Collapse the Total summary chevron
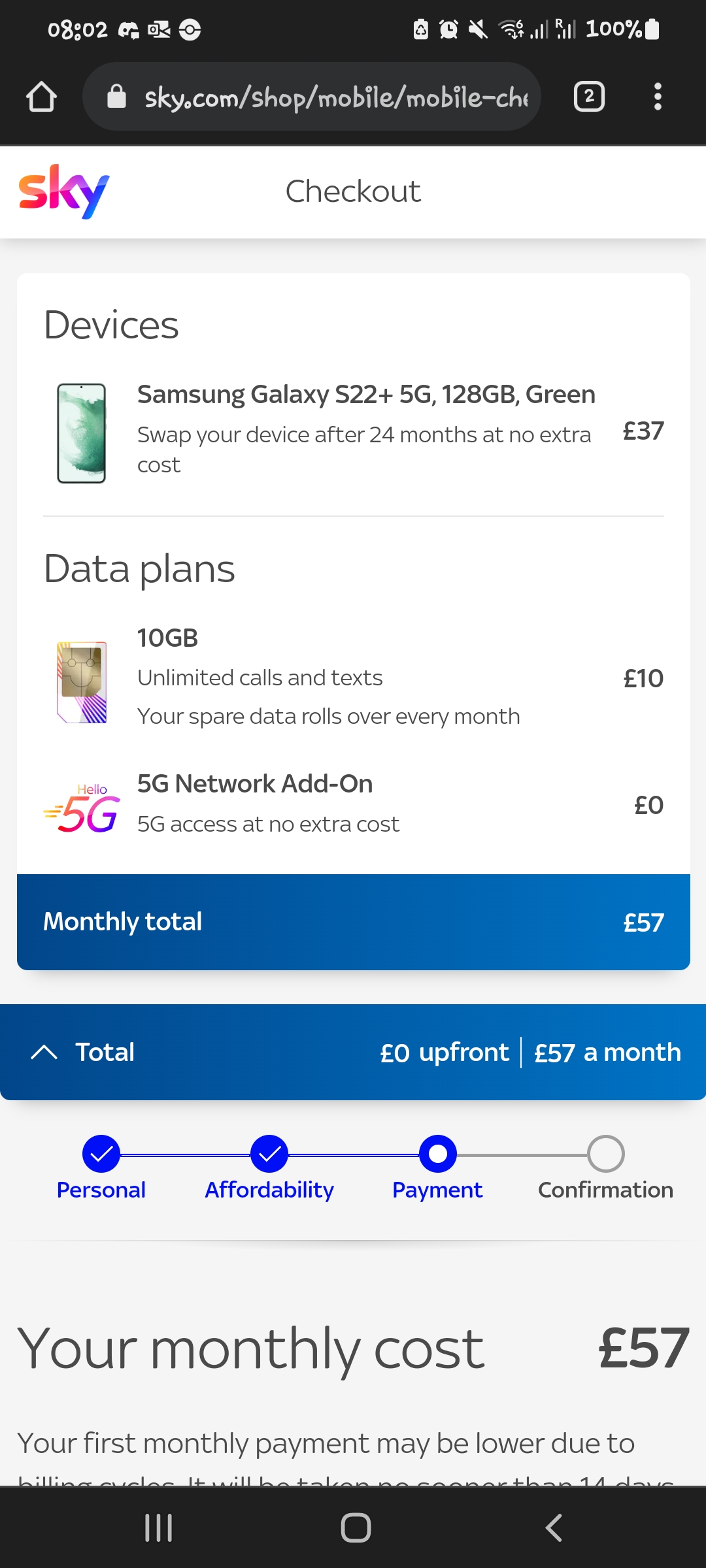 coord(44,1052)
